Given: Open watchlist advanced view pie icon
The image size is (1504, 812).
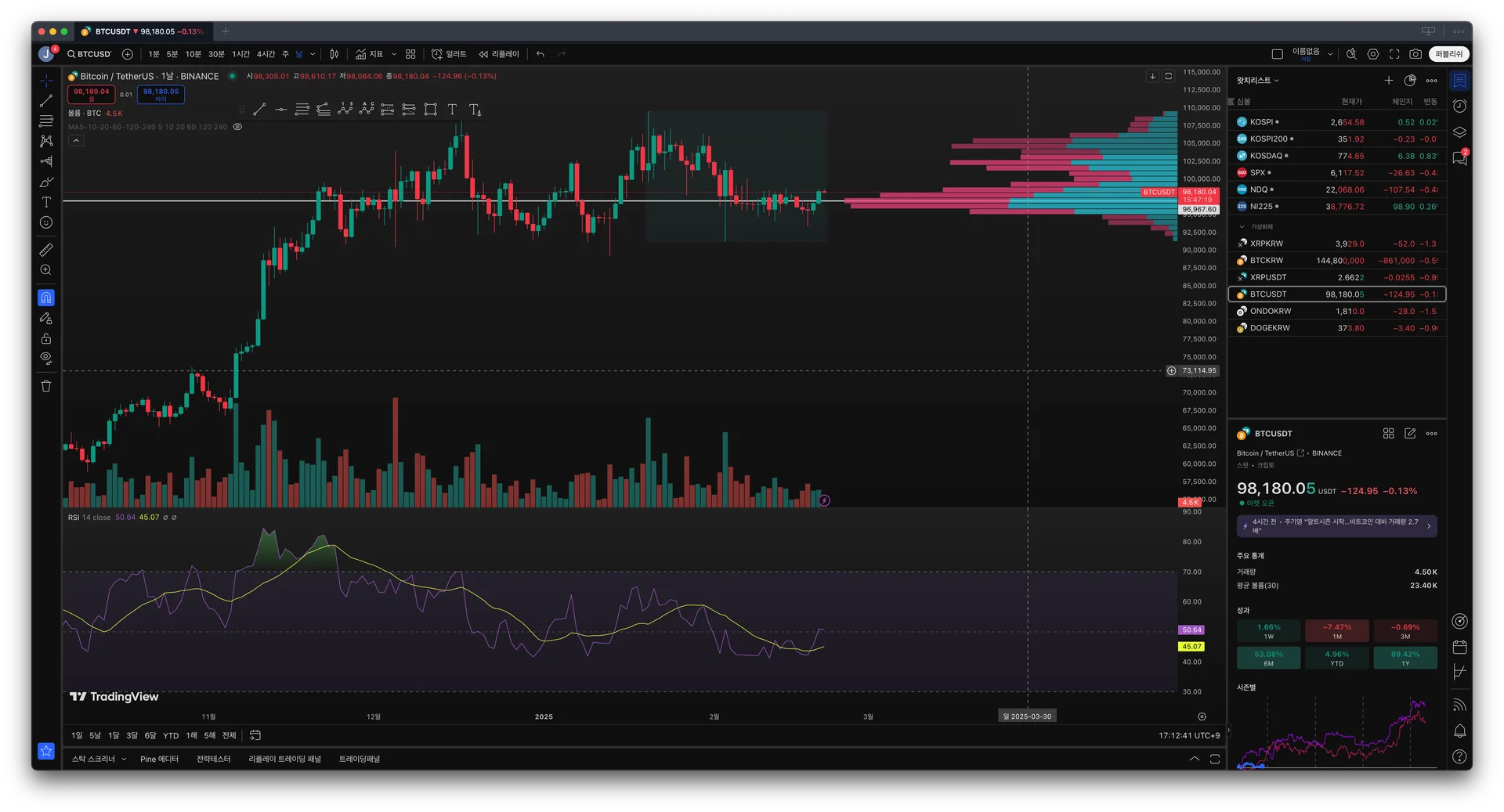Looking at the screenshot, I should tap(1410, 81).
